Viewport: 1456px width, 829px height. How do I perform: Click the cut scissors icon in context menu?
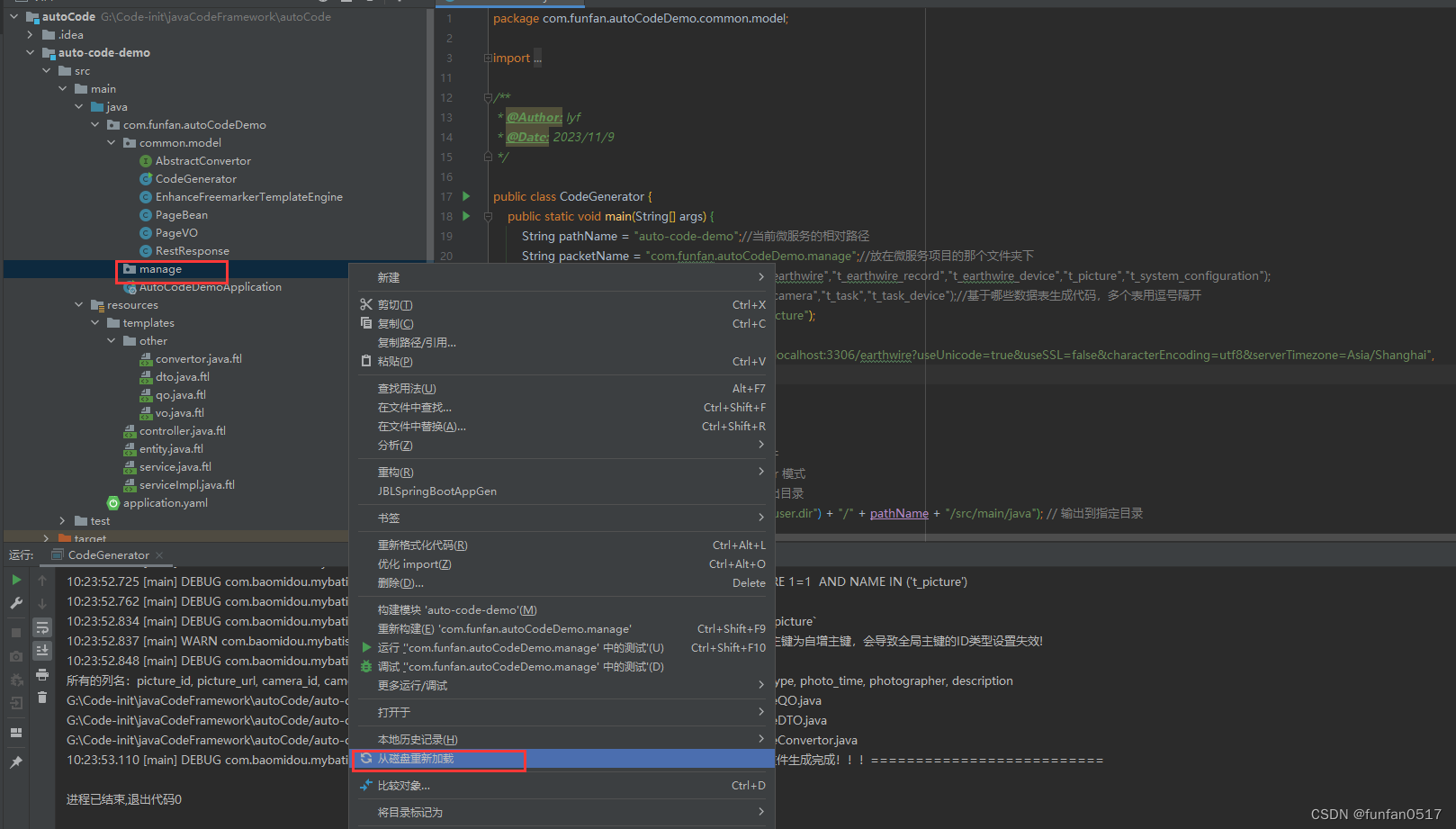coord(366,304)
